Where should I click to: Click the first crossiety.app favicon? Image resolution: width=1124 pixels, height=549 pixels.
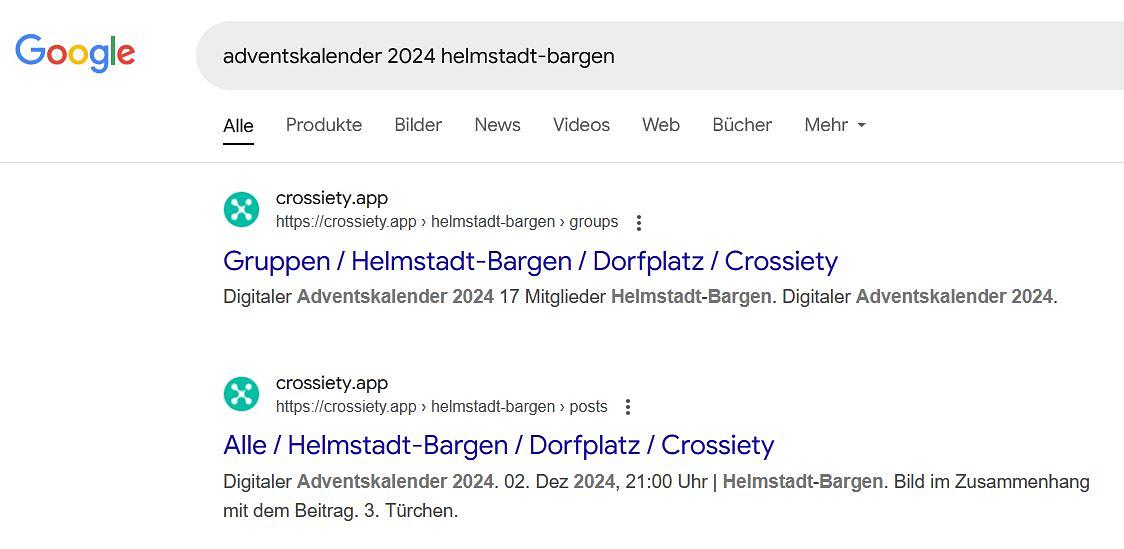[x=241, y=209]
